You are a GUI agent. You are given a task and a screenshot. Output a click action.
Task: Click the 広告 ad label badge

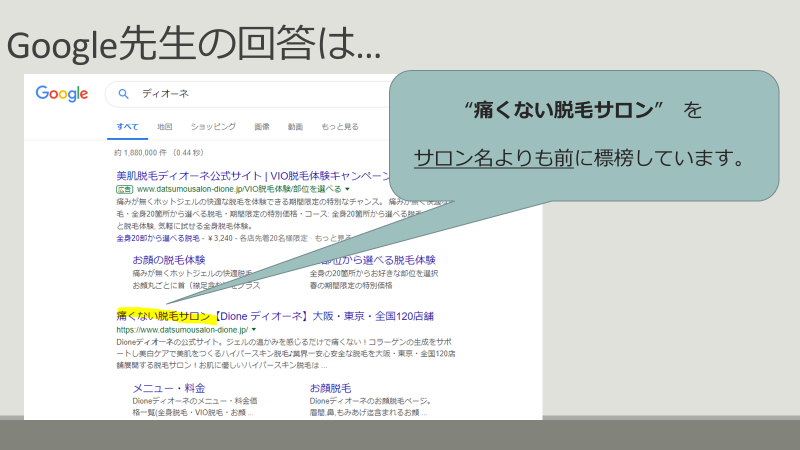pos(124,189)
